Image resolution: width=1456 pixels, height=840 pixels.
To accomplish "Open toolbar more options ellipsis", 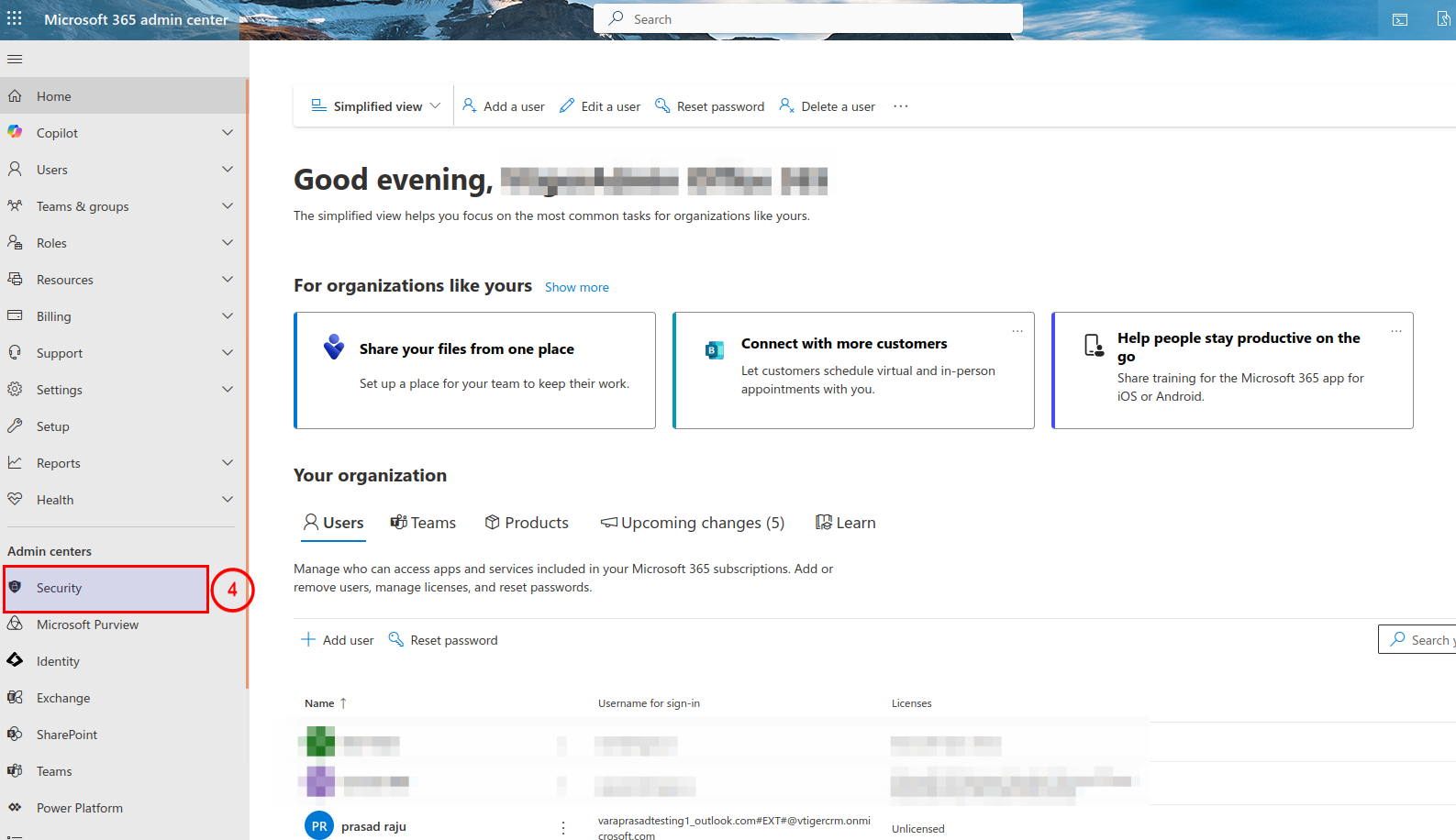I will coord(901,106).
